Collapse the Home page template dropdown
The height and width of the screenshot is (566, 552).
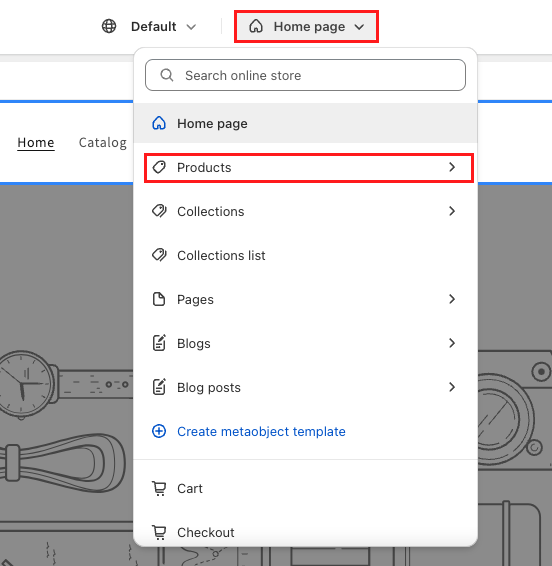click(x=307, y=26)
